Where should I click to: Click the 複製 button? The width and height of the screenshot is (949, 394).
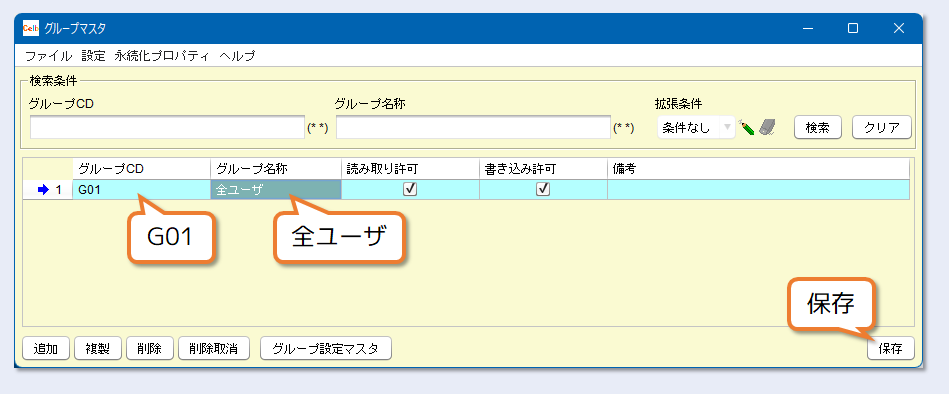click(x=97, y=349)
